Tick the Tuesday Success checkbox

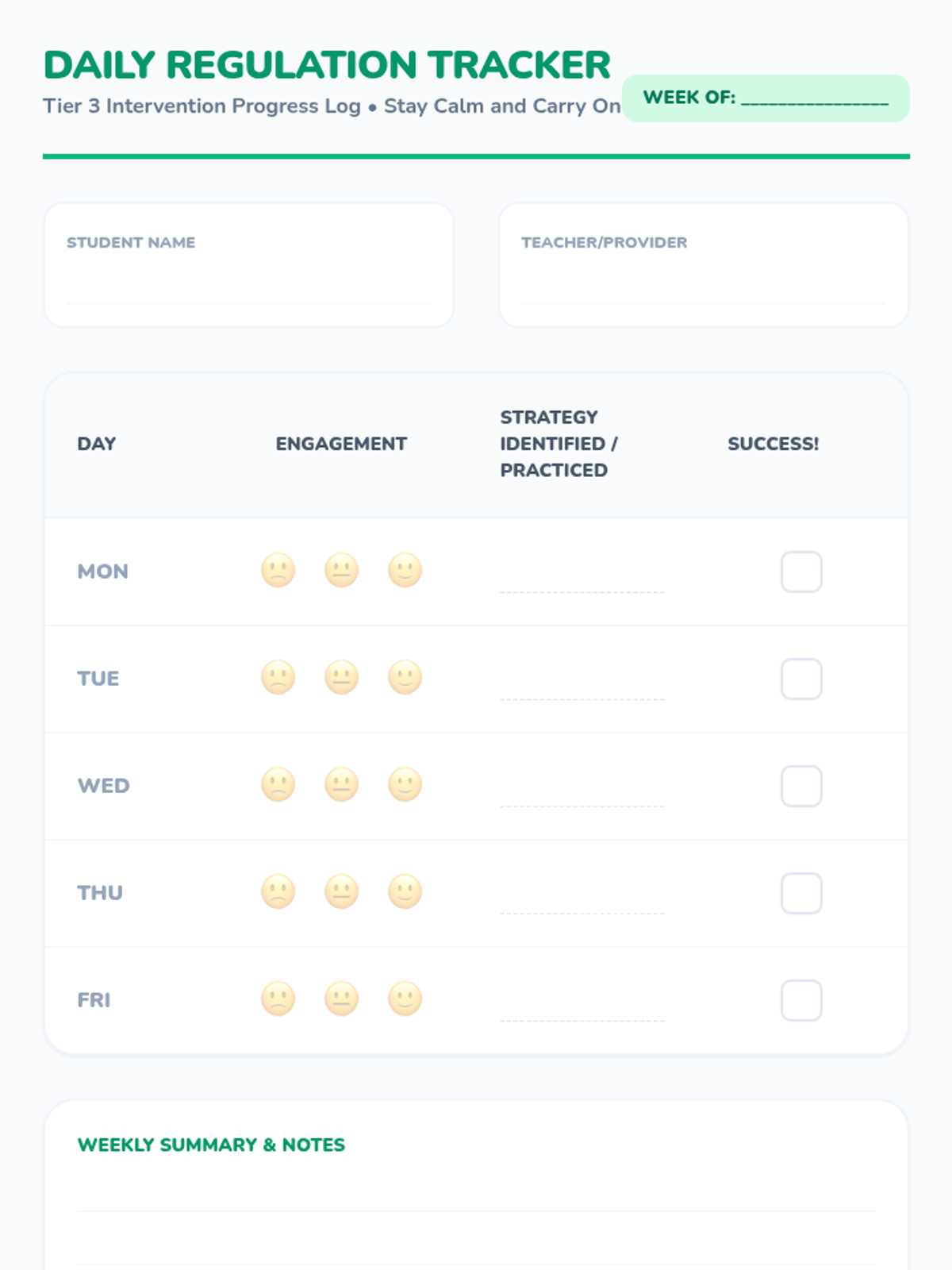pos(801,679)
